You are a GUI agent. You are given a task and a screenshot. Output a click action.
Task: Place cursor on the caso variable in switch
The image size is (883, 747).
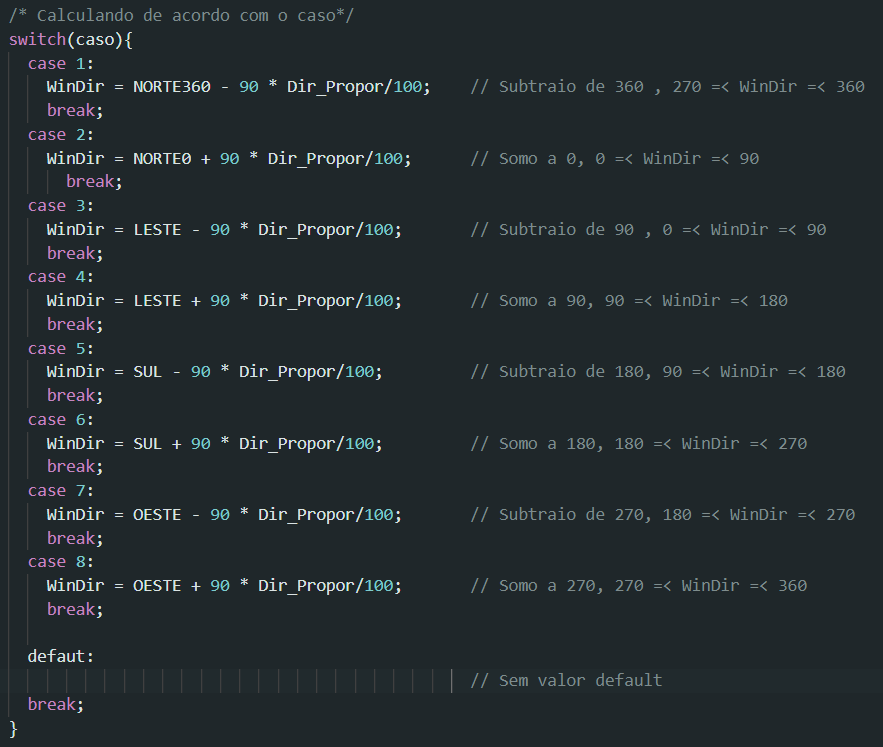(x=95, y=39)
